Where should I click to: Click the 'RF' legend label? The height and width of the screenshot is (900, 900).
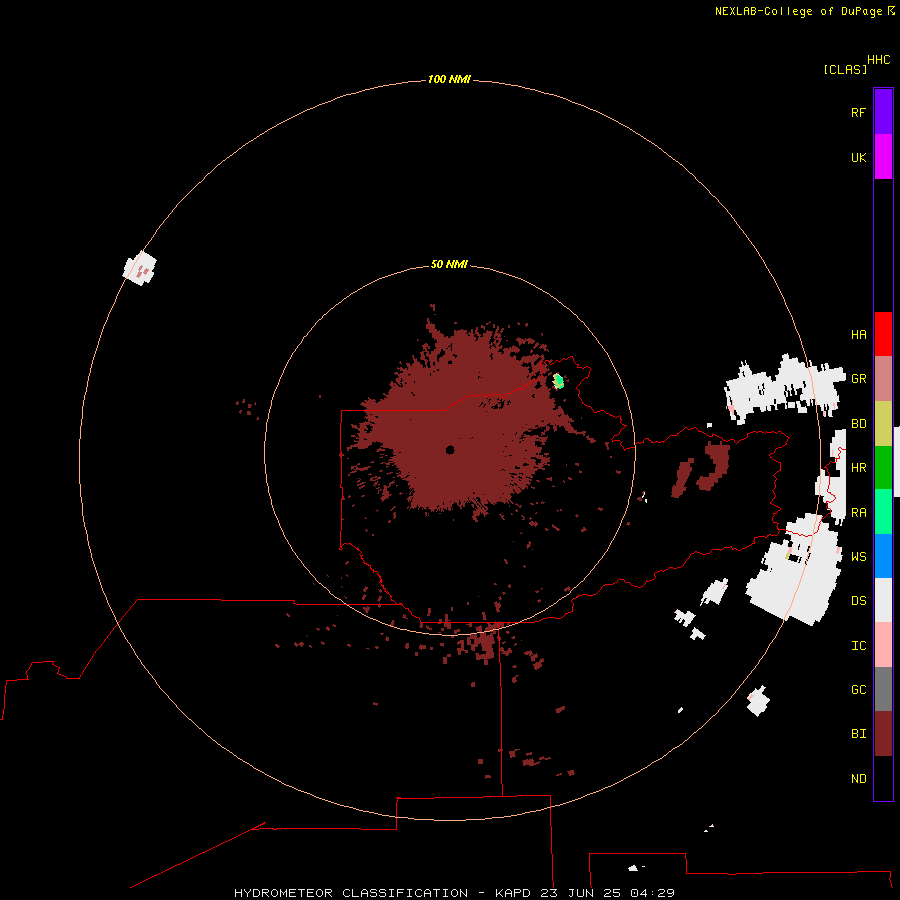pos(858,112)
